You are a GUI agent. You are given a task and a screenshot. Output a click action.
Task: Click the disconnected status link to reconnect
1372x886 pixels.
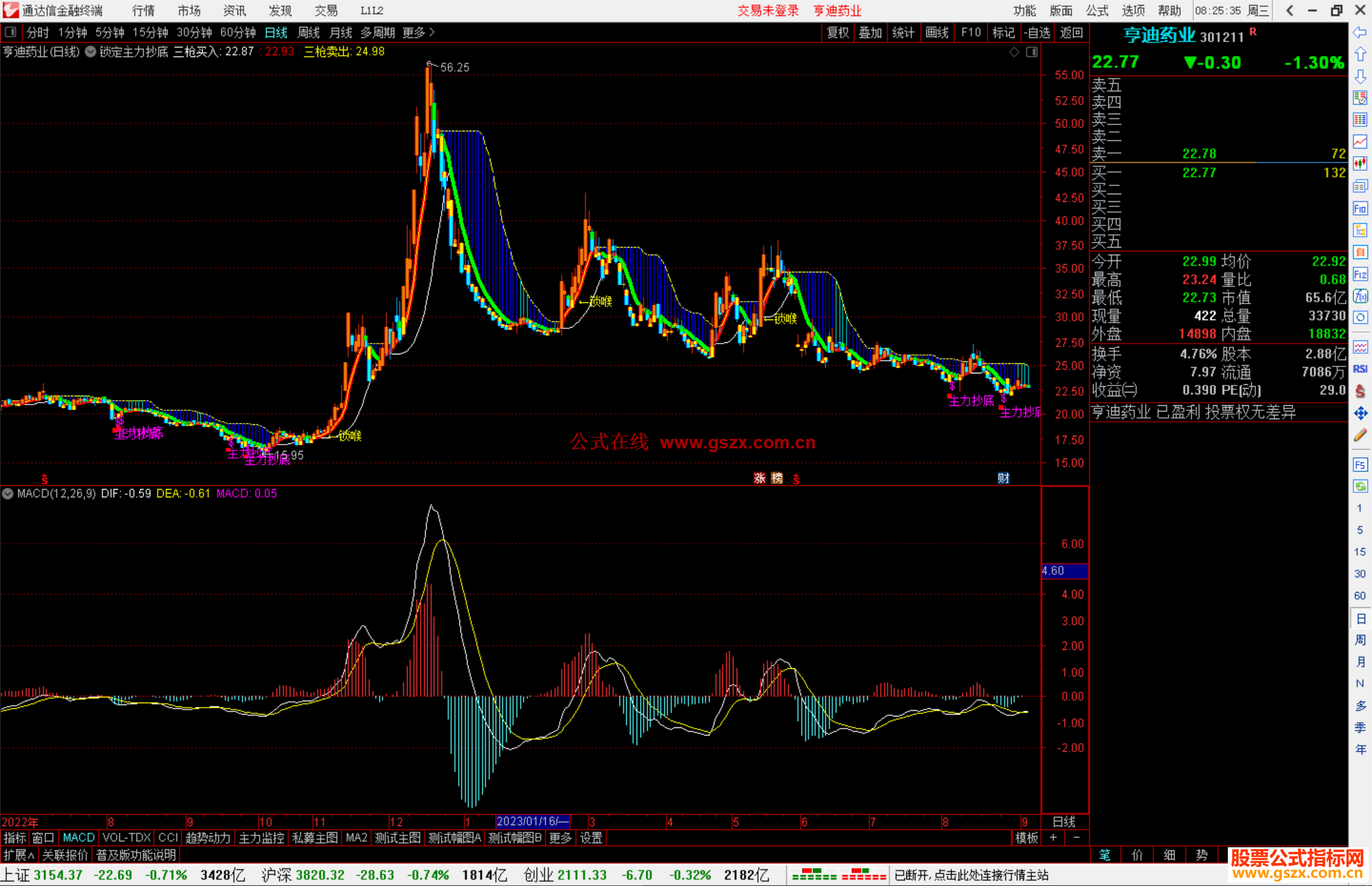click(971, 875)
